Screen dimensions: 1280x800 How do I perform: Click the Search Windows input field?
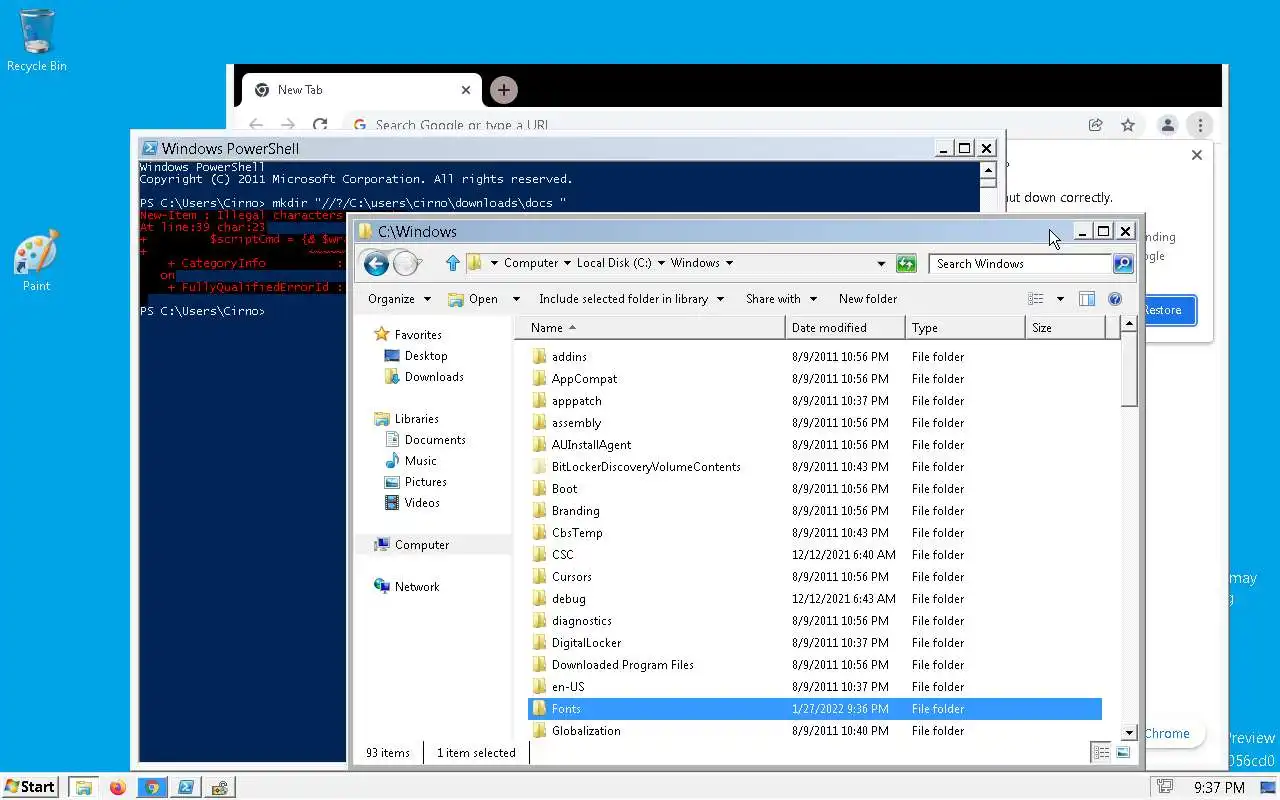[x=1020, y=264]
